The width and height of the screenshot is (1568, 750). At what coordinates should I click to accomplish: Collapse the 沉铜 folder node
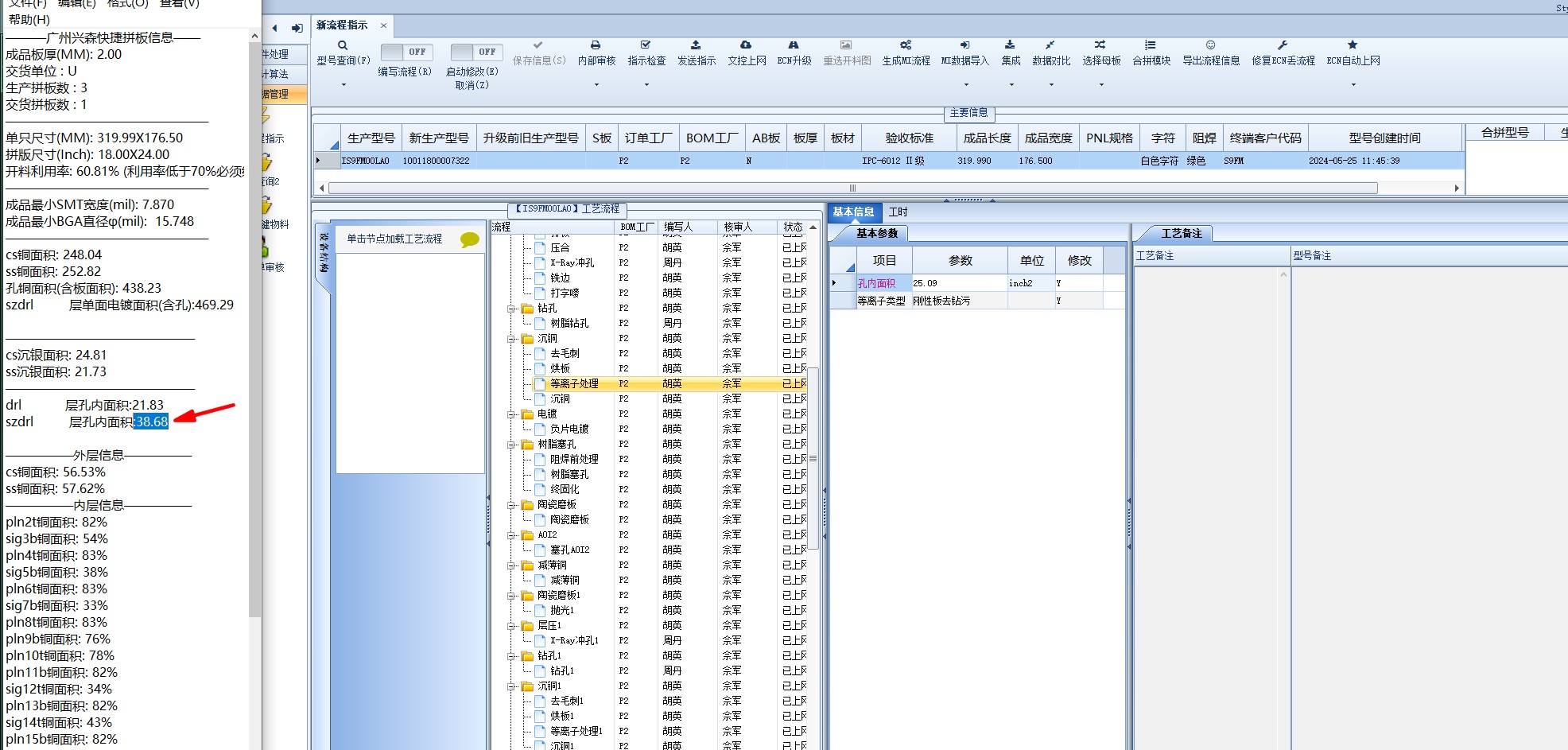tap(512, 339)
